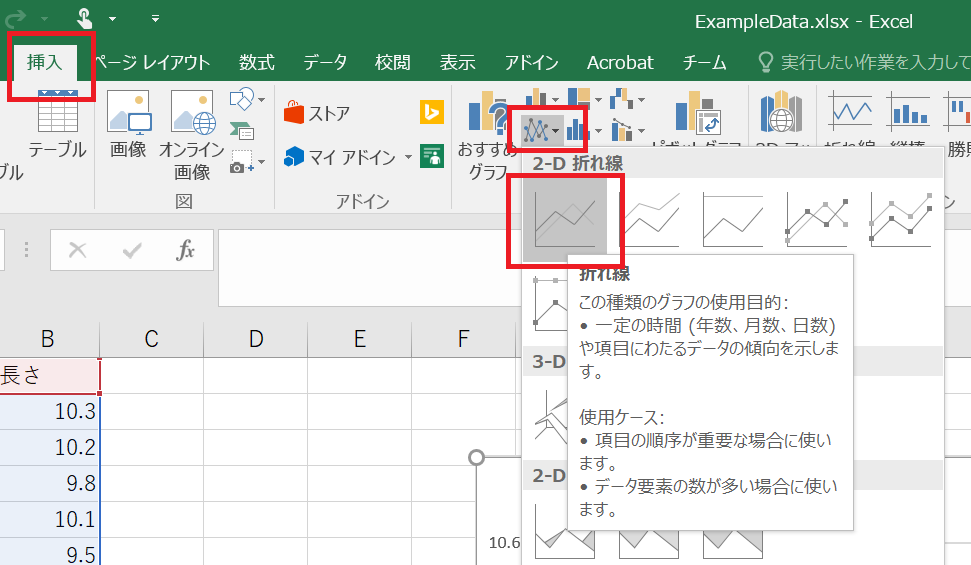Switch to 数式 (Formulas) tab
The width and height of the screenshot is (971, 565).
coord(257,62)
